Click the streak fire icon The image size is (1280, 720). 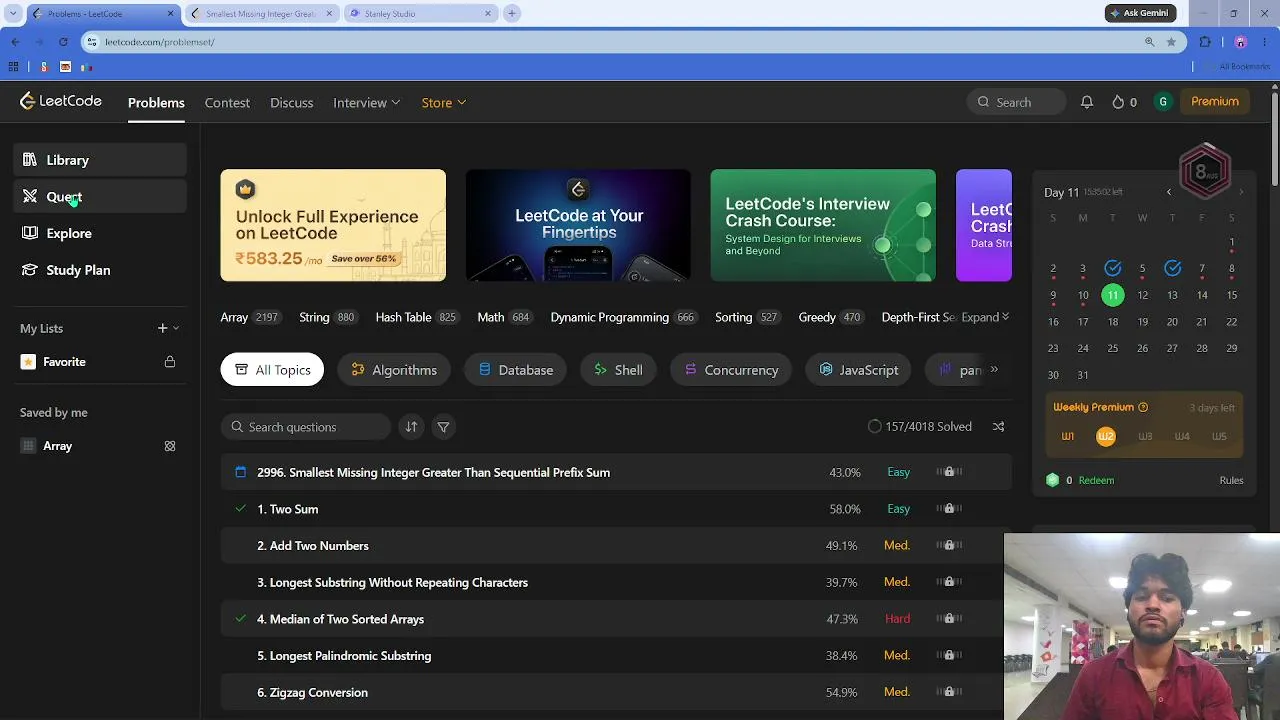point(1118,102)
